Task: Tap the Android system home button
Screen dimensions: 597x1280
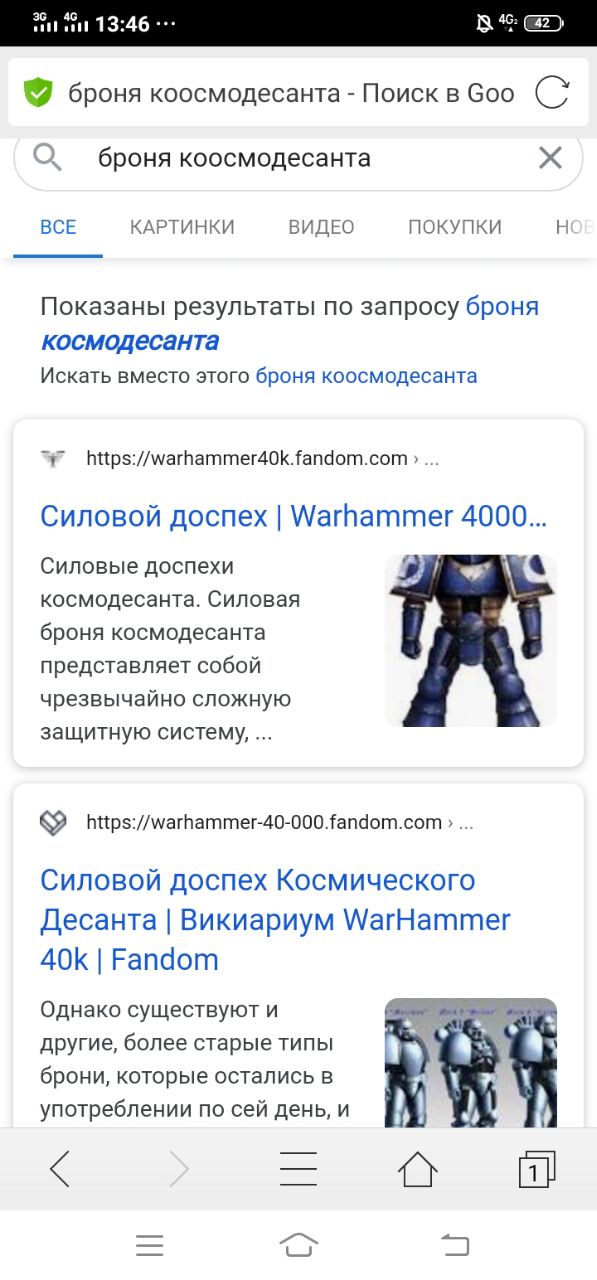Action: coord(298,1245)
